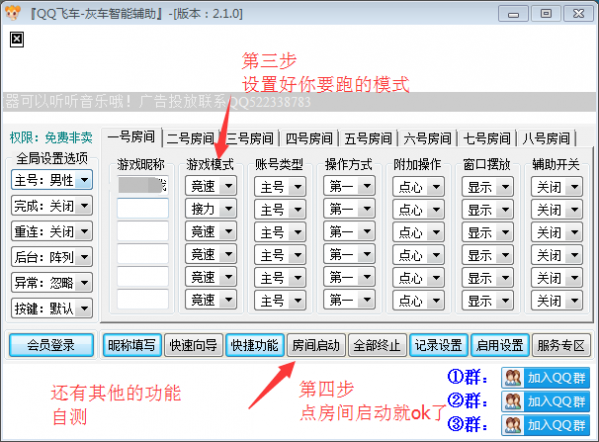599x442 pixels.
Task: Click the third 游戏昵称 input field
Action: pos(142,232)
